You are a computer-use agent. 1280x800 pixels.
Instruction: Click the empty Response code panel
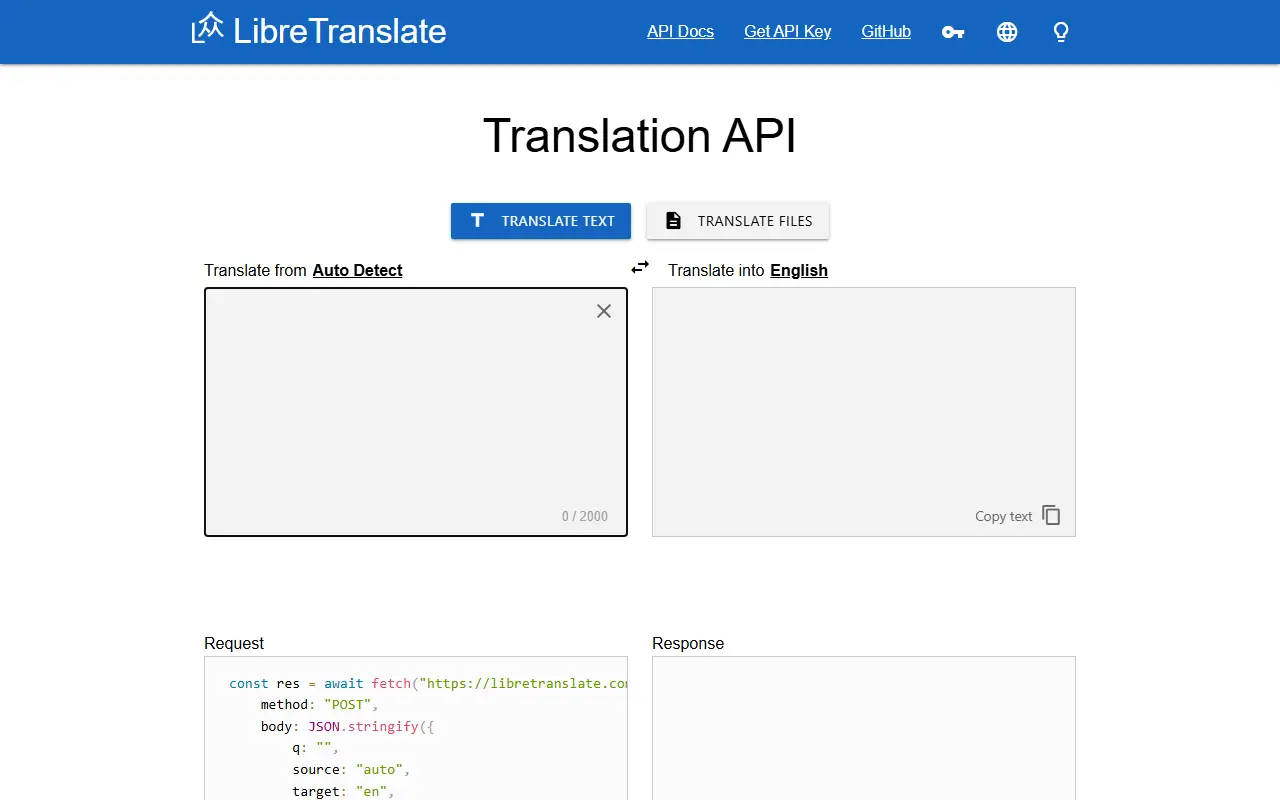(x=864, y=728)
